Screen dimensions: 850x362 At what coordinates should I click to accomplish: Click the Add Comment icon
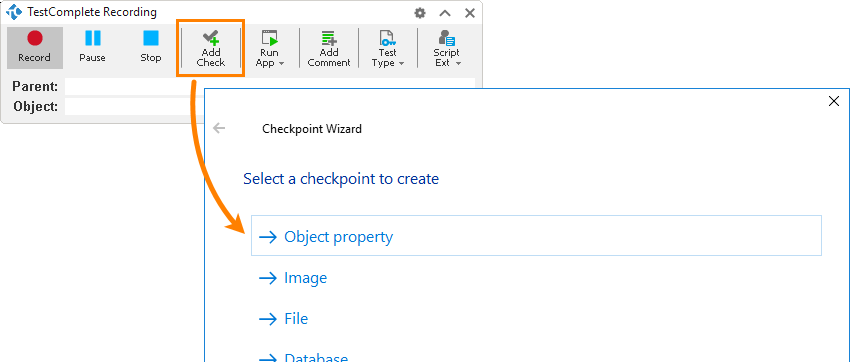pyautogui.click(x=329, y=38)
